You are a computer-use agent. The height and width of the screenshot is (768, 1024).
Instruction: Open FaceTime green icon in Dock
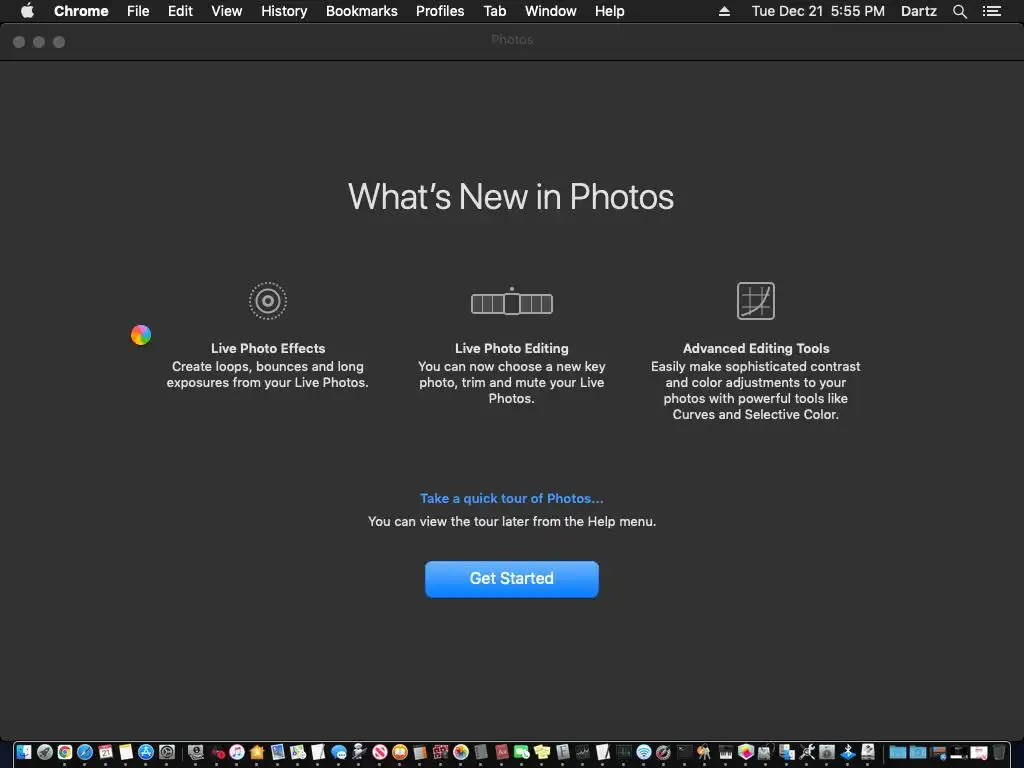pos(522,752)
